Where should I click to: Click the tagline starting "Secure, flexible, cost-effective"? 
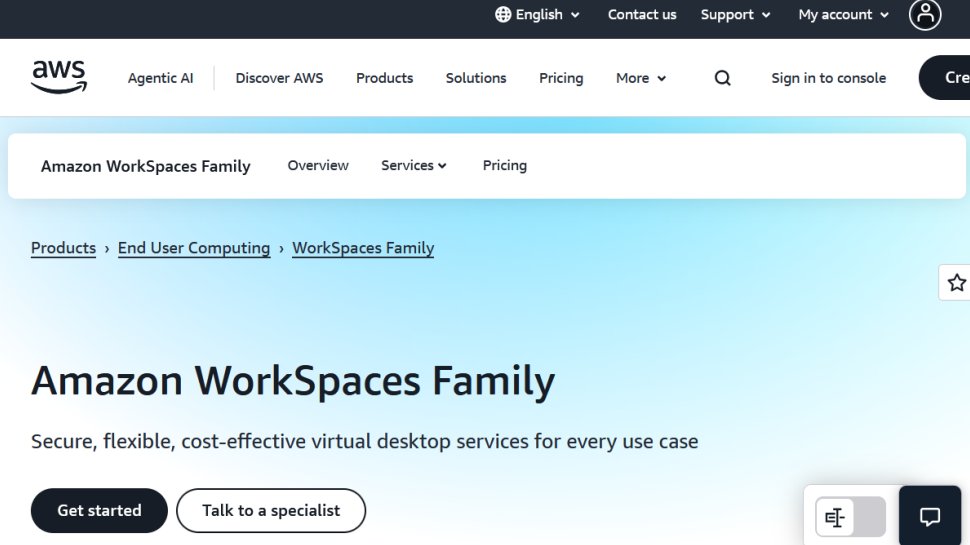364,441
